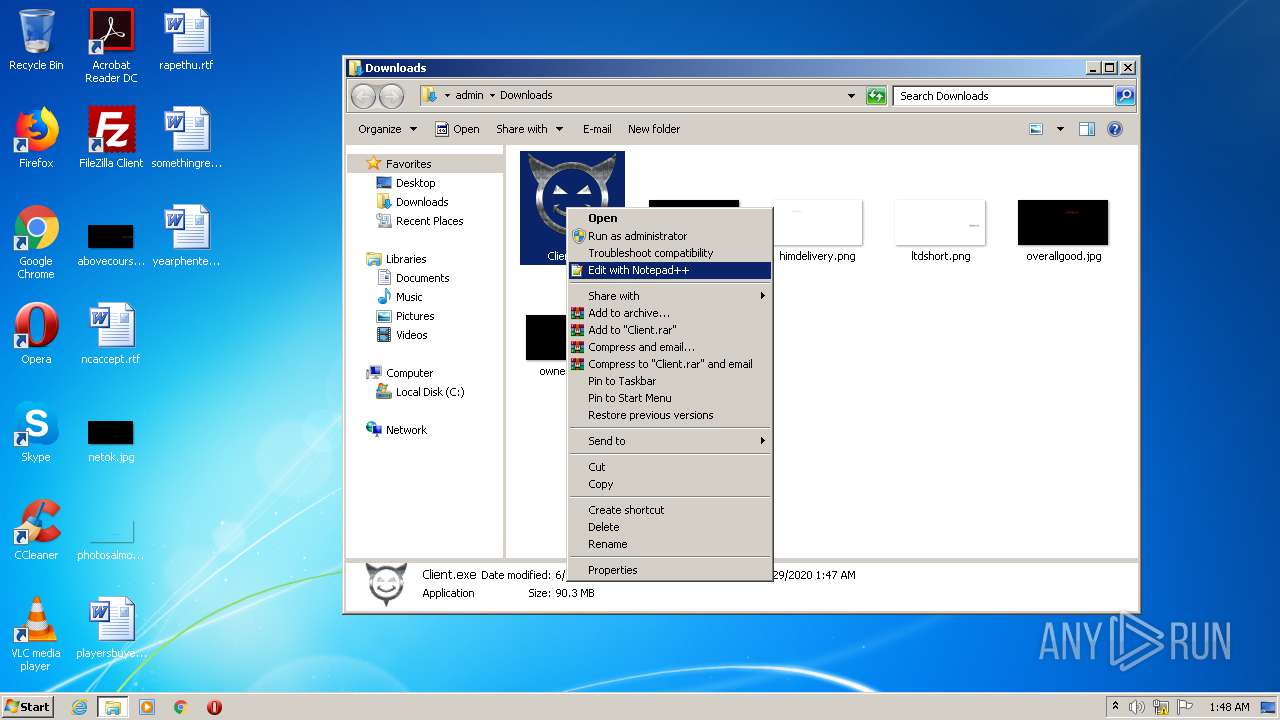This screenshot has height=720, width=1280.
Task: Click the Opera taskbar icon
Action: point(214,707)
